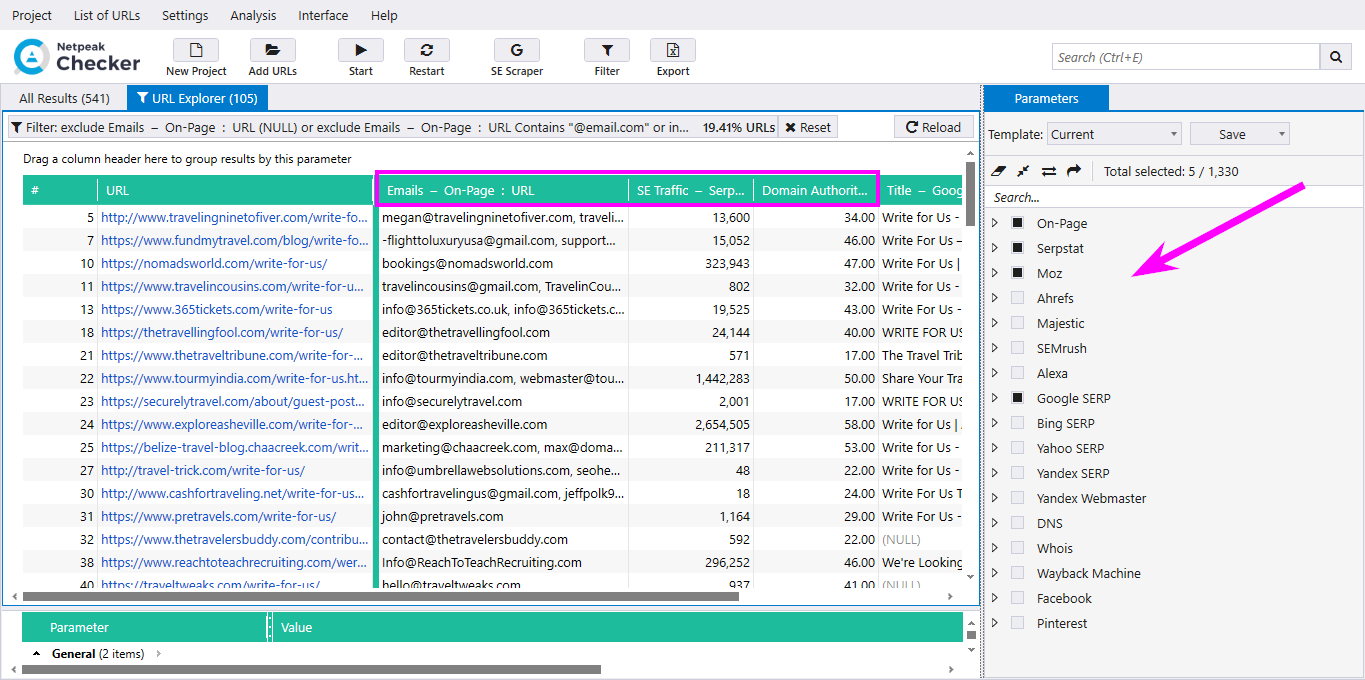Expand the Wayback Machine group

(x=995, y=573)
